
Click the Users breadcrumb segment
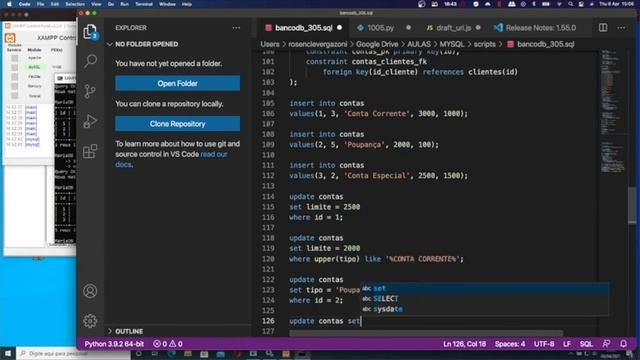coord(270,44)
